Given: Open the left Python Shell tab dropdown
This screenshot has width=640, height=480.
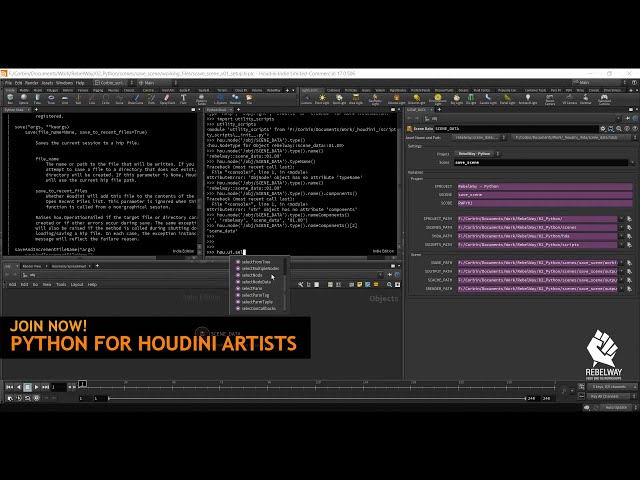Looking at the screenshot, I should point(29,110).
